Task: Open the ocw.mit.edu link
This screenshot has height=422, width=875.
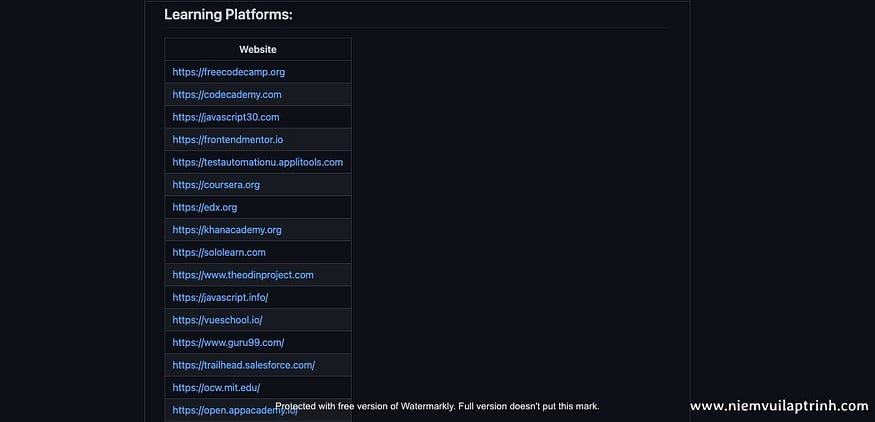Action: [x=216, y=387]
